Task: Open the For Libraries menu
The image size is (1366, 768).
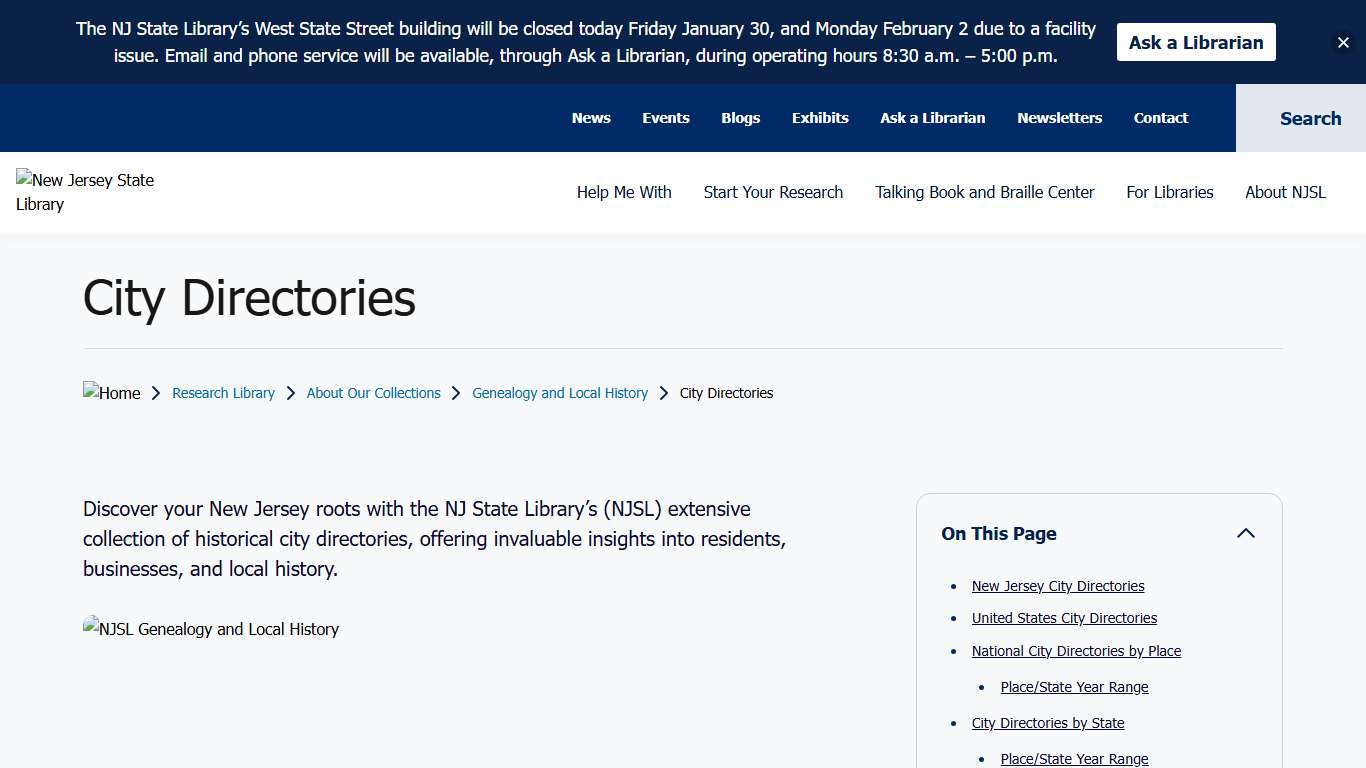Action: 1169,192
